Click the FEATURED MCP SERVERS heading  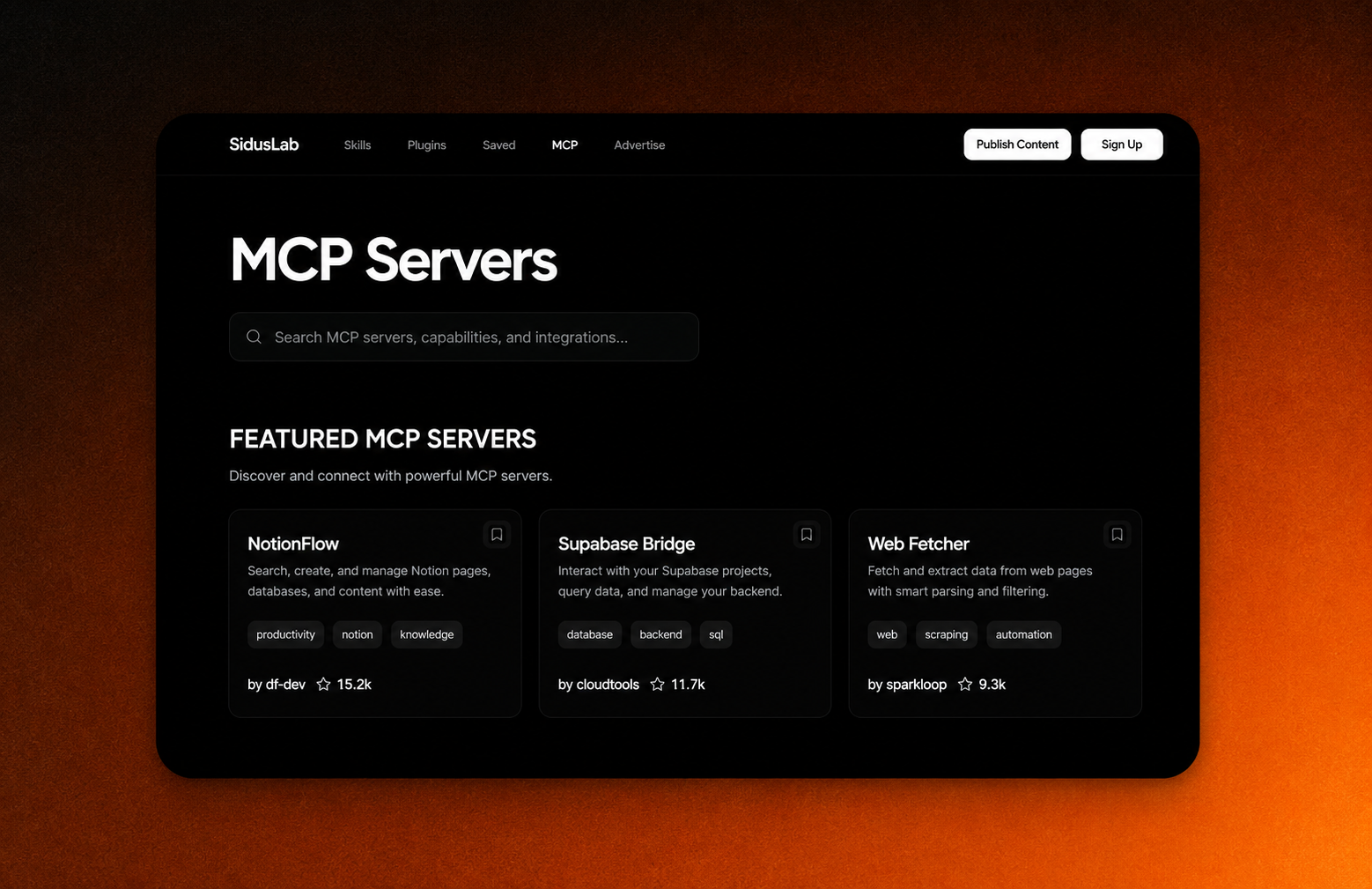pyautogui.click(x=383, y=439)
